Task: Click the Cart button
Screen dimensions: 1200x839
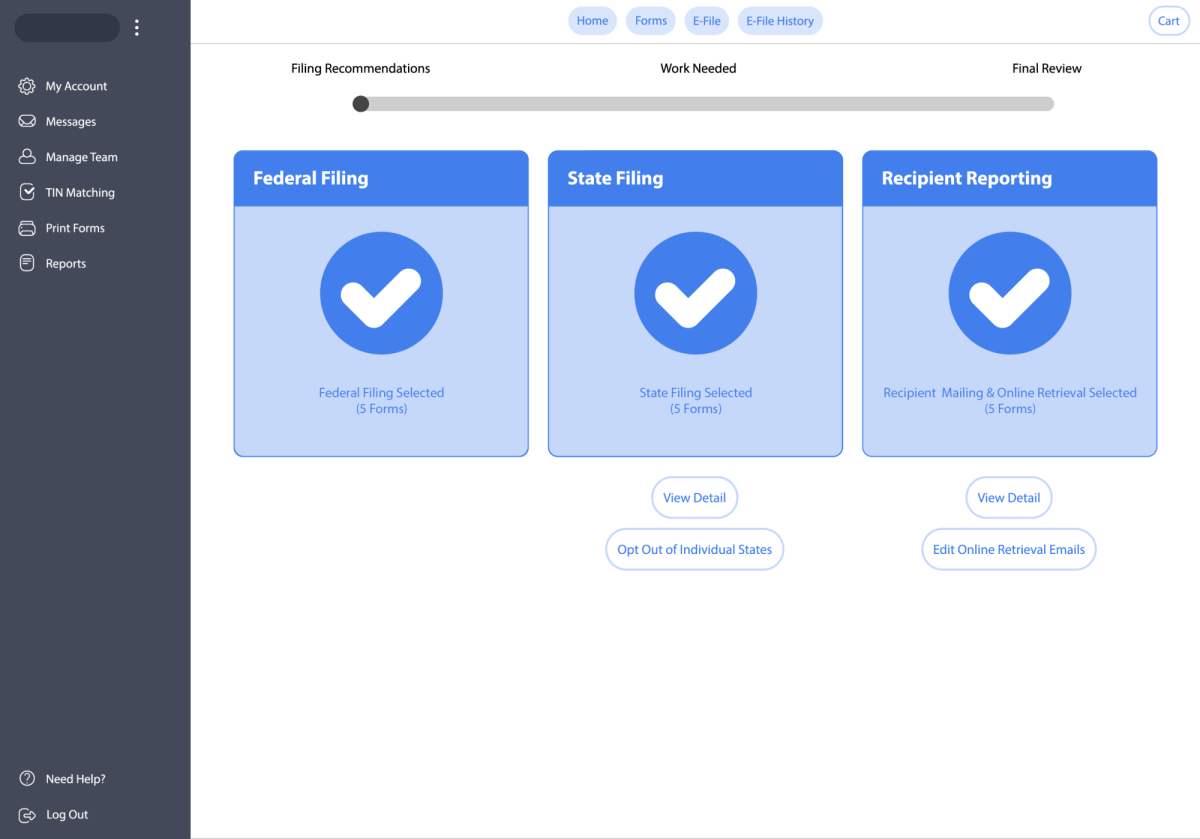Action: [x=1168, y=21]
